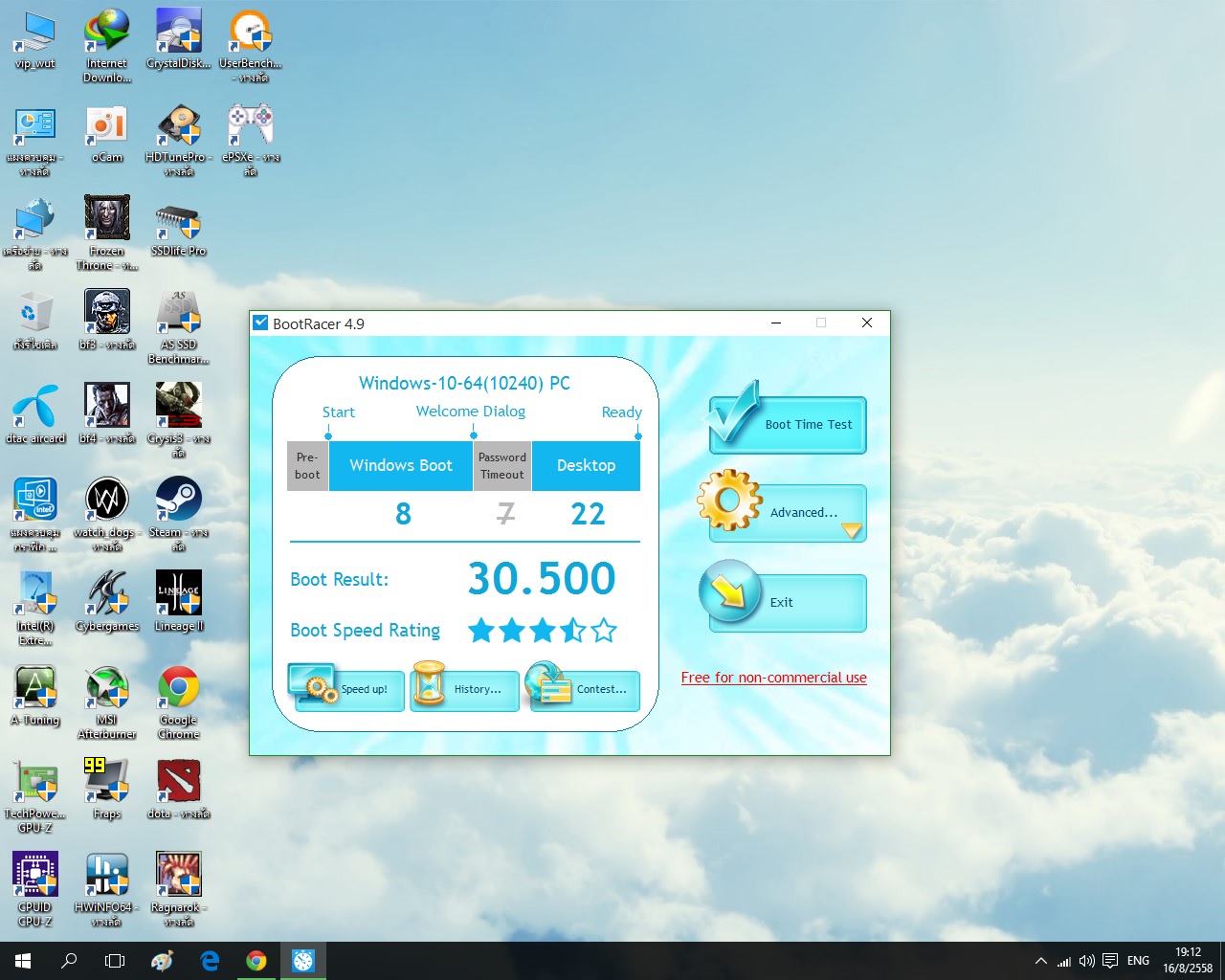Click the Windows-10-64(10240) PC title text

[465, 383]
